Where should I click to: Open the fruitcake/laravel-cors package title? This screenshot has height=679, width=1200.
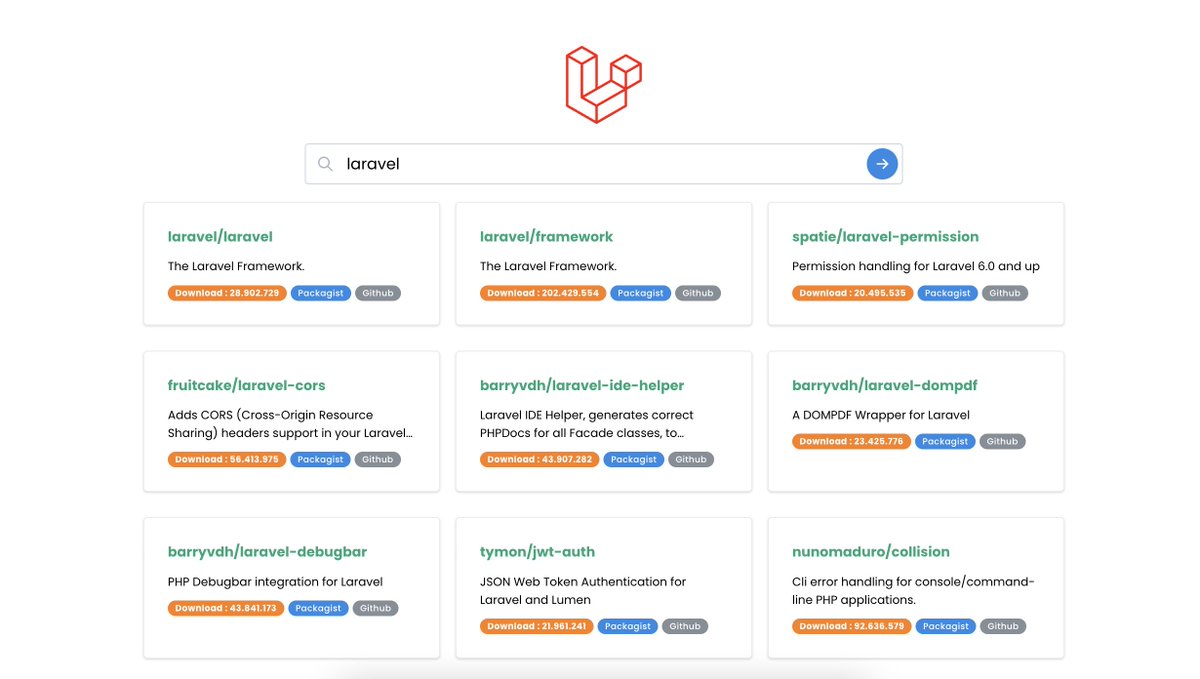[x=246, y=385]
